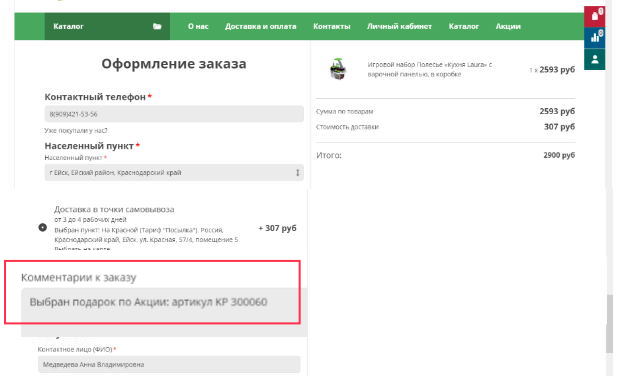Open the Личный кабинет menu item
The image size is (620, 376).
point(399,26)
